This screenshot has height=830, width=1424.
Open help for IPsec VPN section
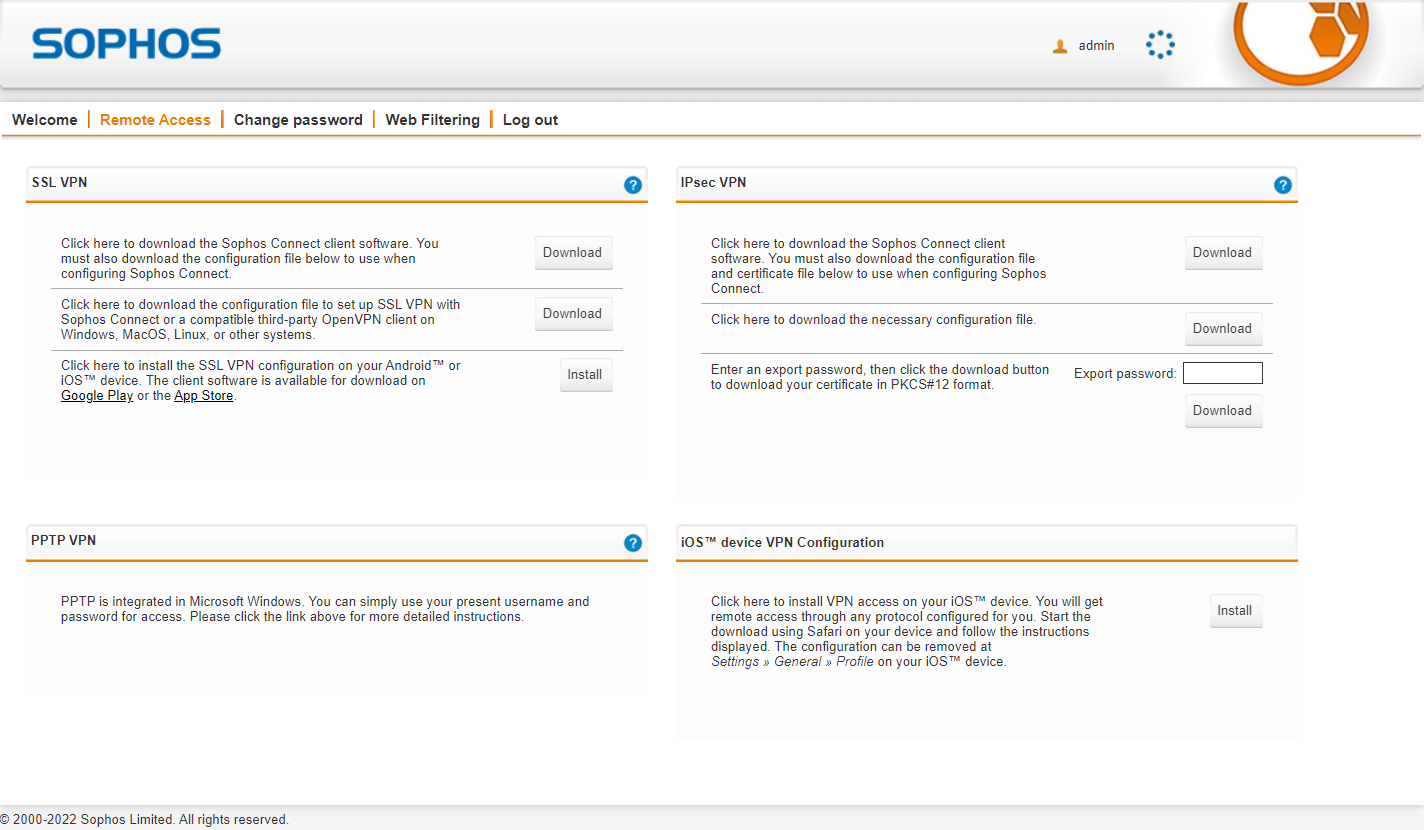(1282, 185)
